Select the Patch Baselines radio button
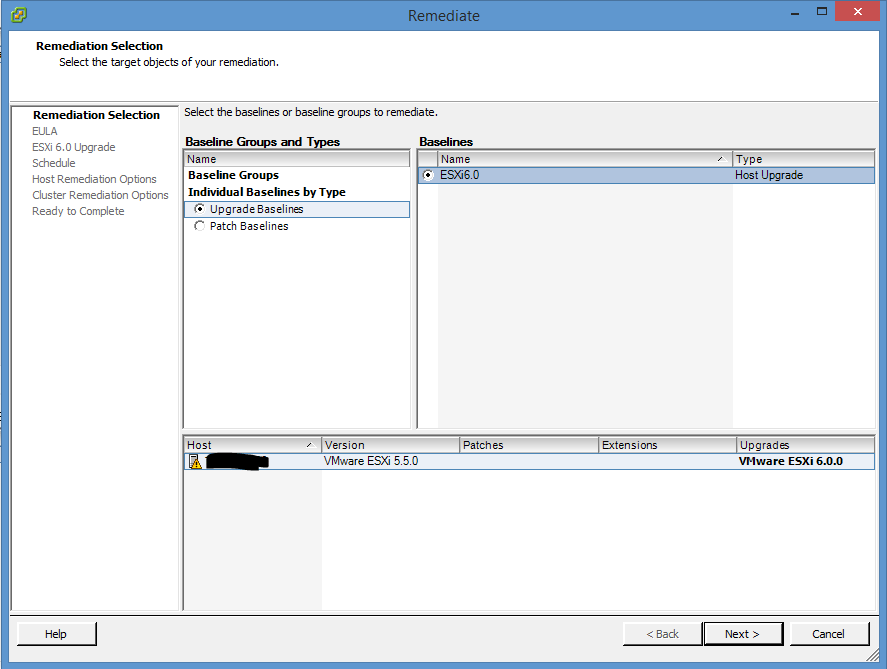Image resolution: width=887 pixels, height=669 pixels. (x=199, y=226)
